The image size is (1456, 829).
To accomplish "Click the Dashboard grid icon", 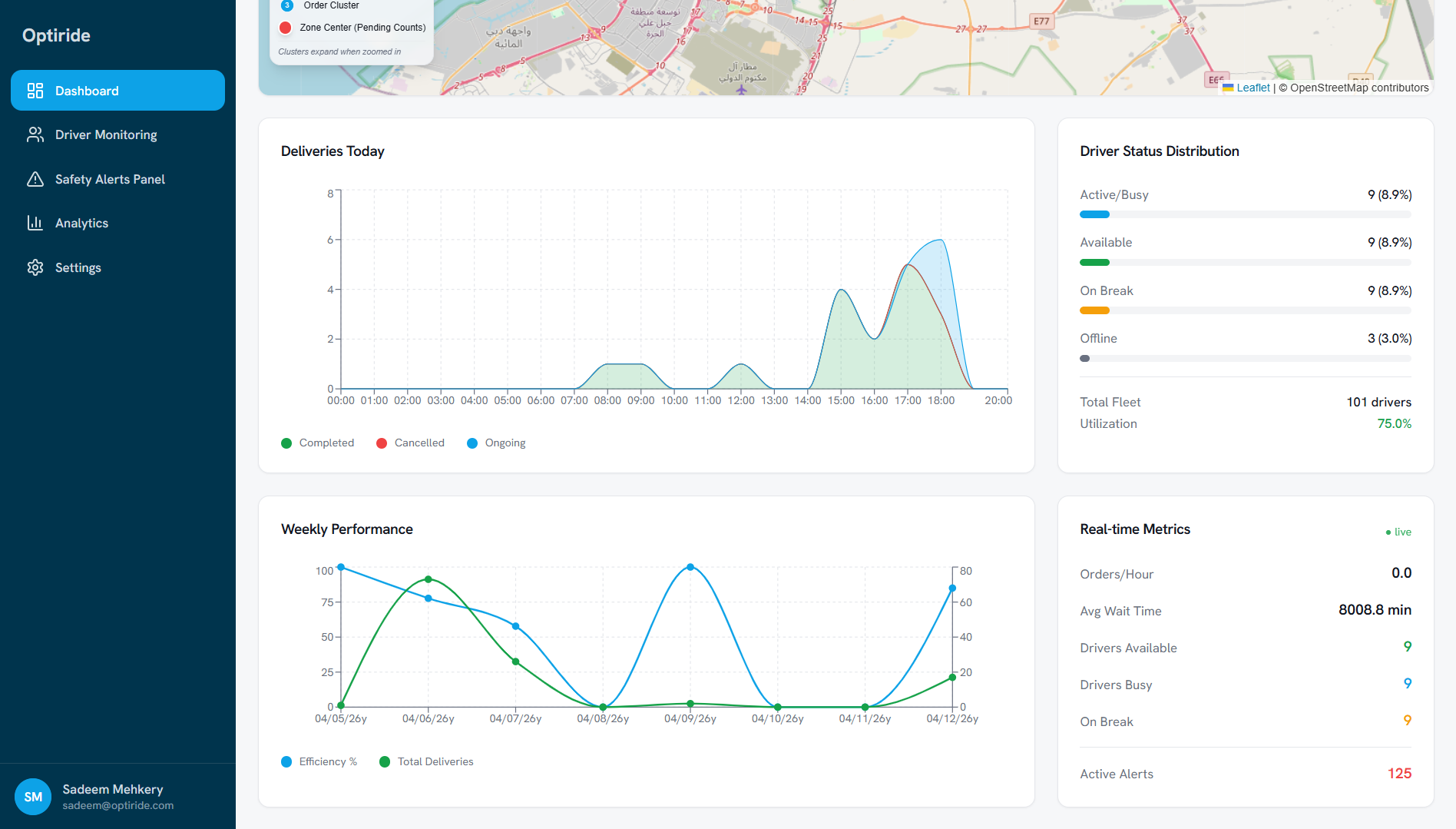I will point(35,91).
